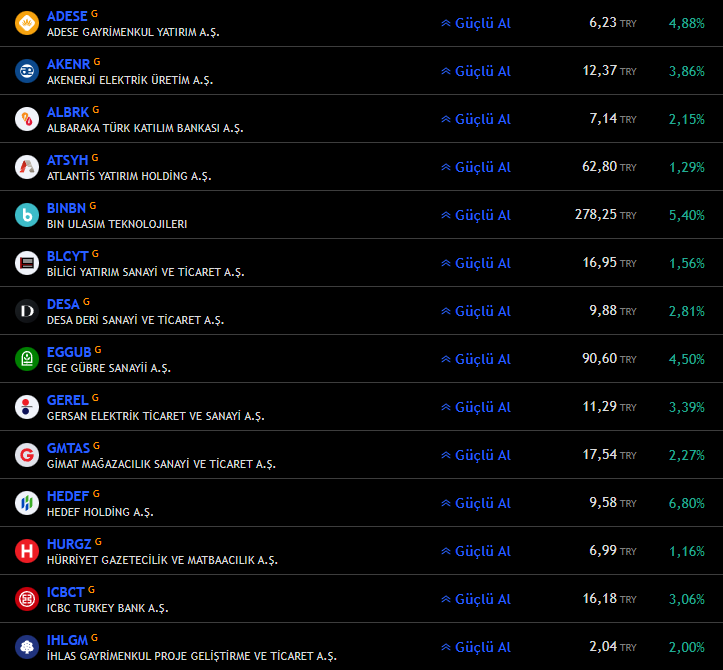Click the 1,16% change value
723x670 pixels.
tap(687, 551)
